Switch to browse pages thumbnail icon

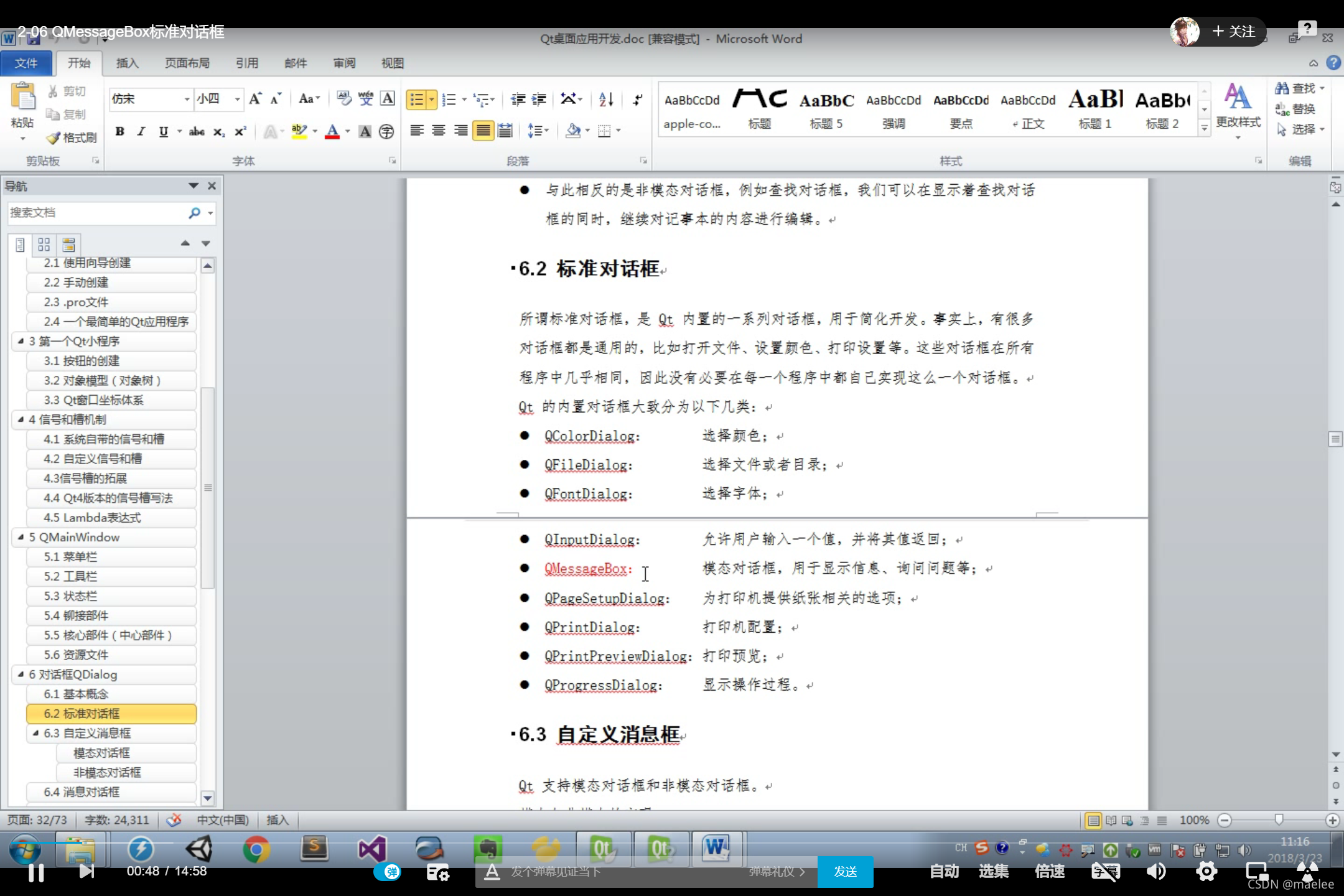click(x=44, y=245)
